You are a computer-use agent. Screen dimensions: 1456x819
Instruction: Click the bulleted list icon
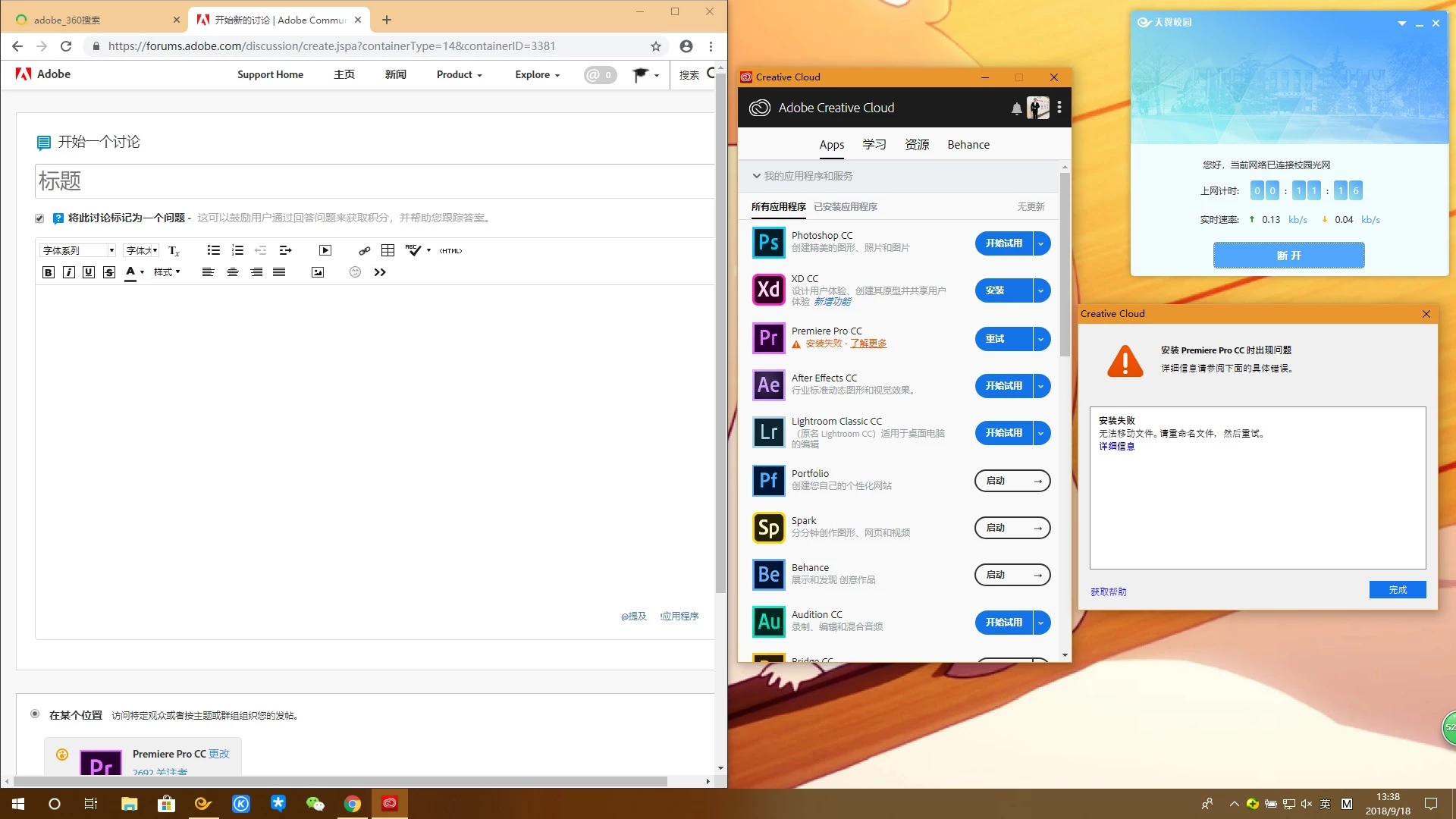[x=214, y=250]
